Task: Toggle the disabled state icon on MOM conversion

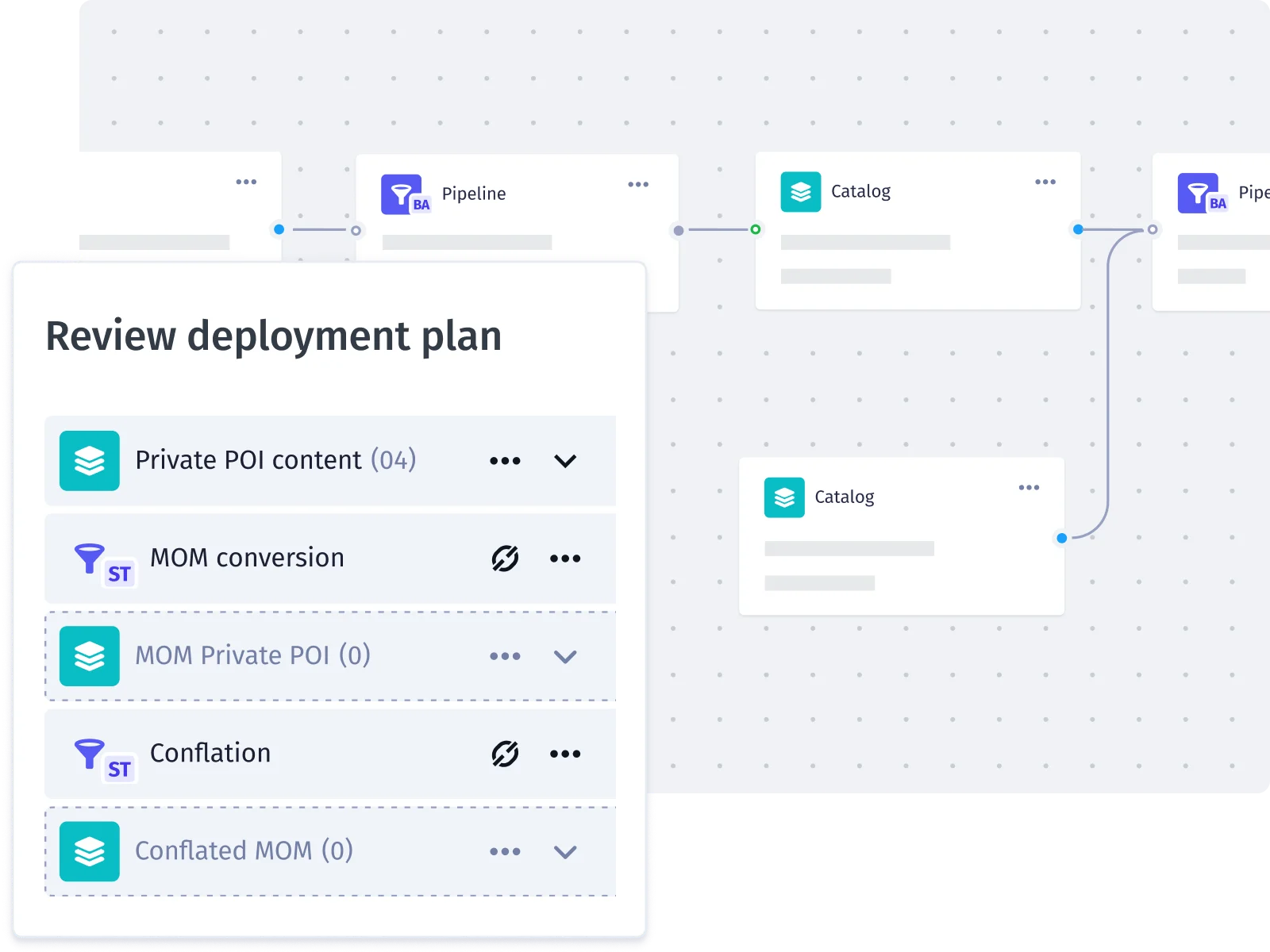Action: (x=506, y=558)
